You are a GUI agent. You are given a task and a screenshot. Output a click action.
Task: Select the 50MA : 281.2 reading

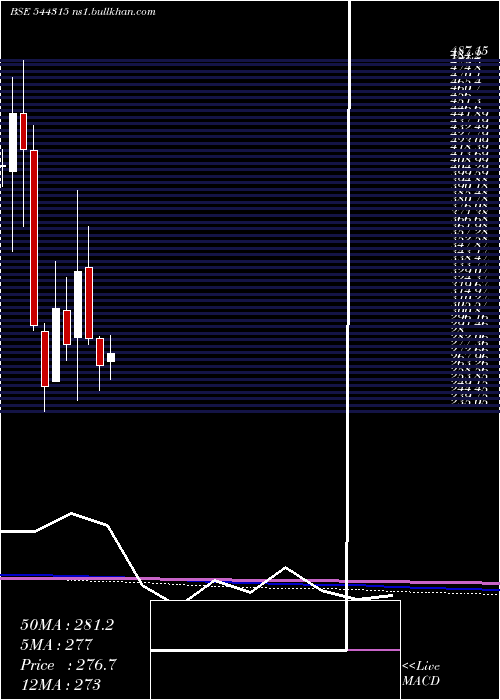pos(67,625)
